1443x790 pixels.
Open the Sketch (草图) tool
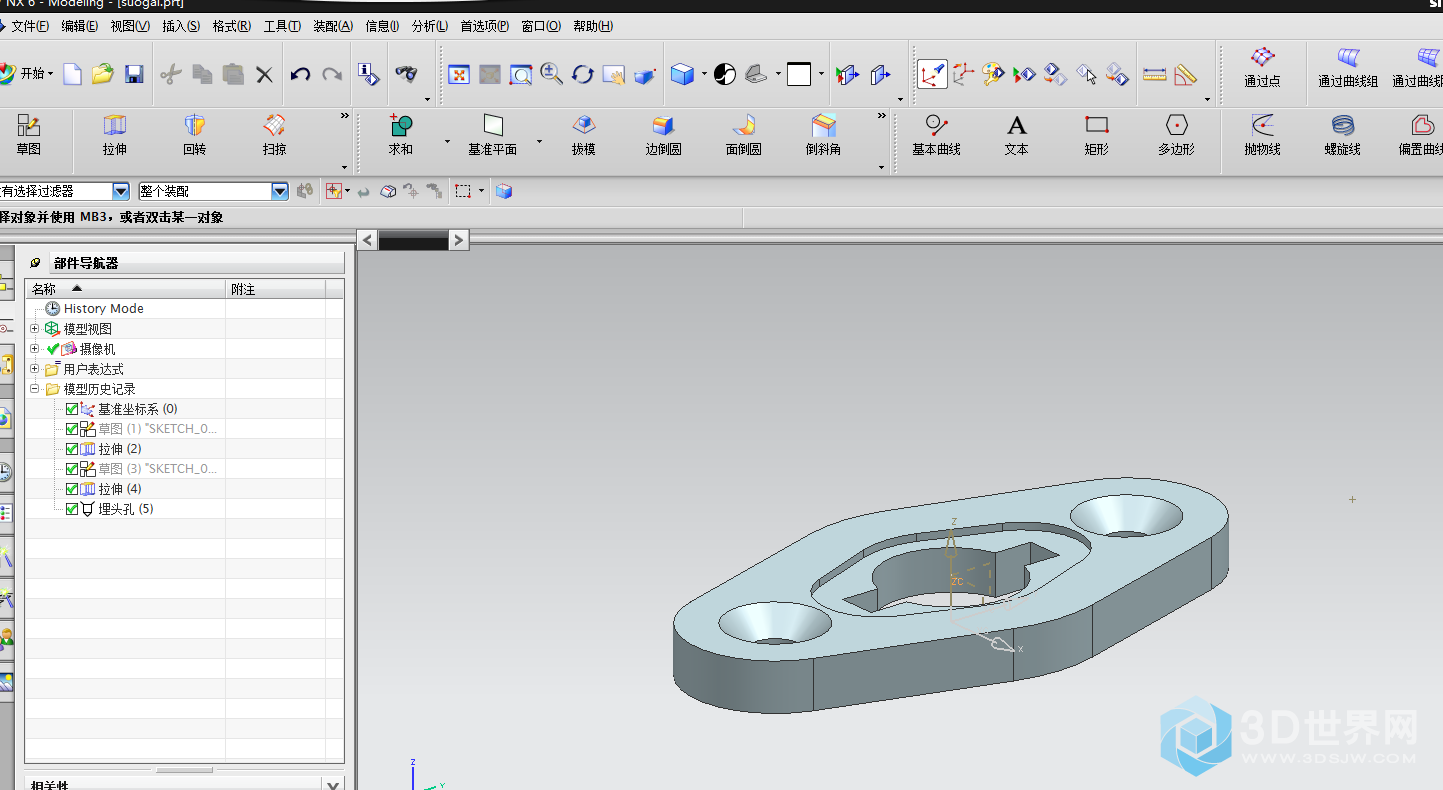[29, 135]
